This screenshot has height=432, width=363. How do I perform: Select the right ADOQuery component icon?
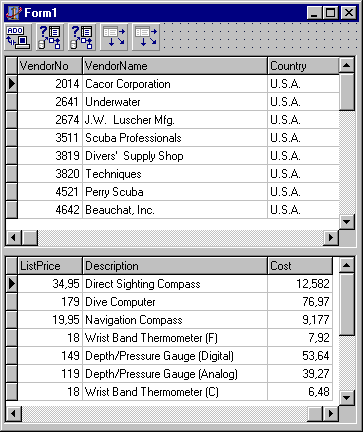[x=82, y=37]
